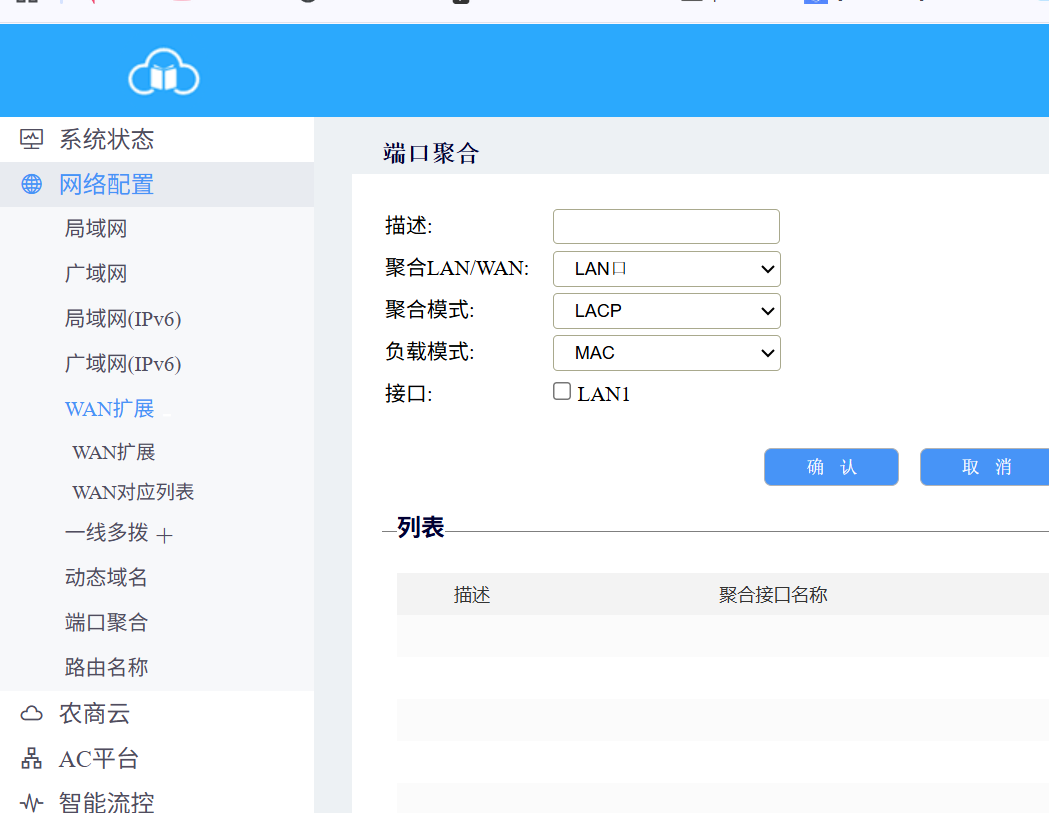Go to WAN对应列表 submenu item
The height and width of the screenshot is (813, 1049).
point(133,492)
